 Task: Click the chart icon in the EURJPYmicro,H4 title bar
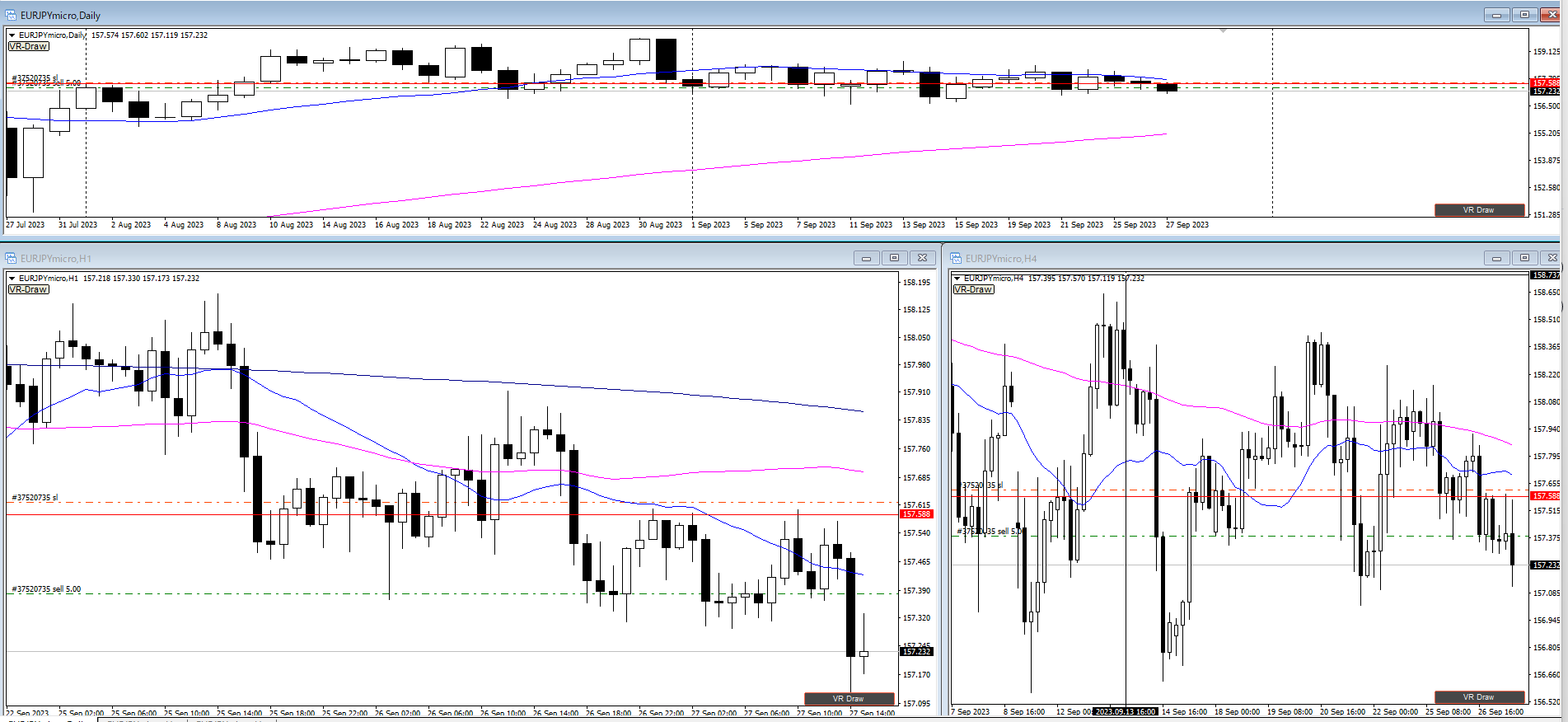[x=956, y=258]
